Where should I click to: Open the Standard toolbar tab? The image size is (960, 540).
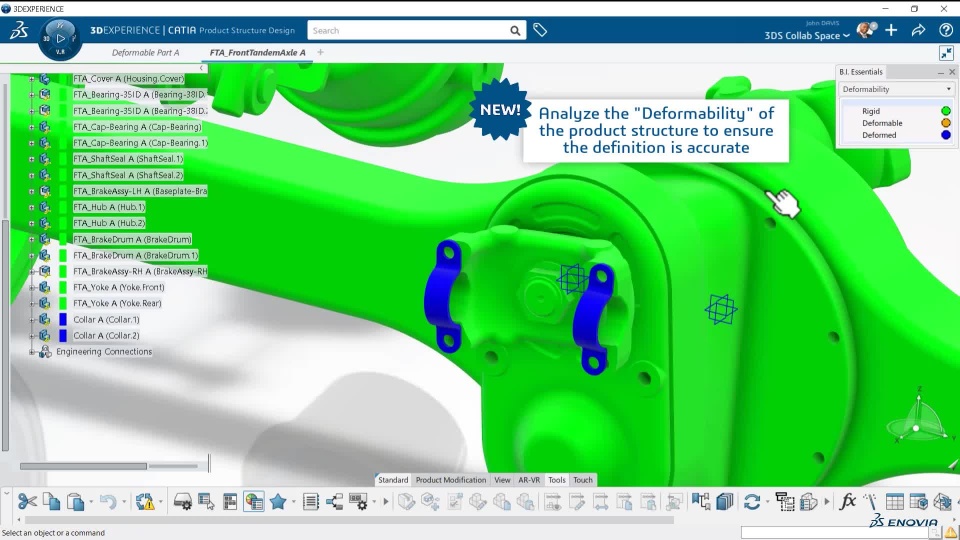click(x=393, y=480)
